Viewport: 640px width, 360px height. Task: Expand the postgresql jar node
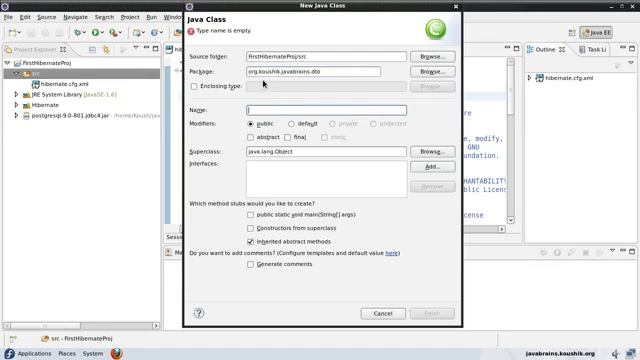16,116
